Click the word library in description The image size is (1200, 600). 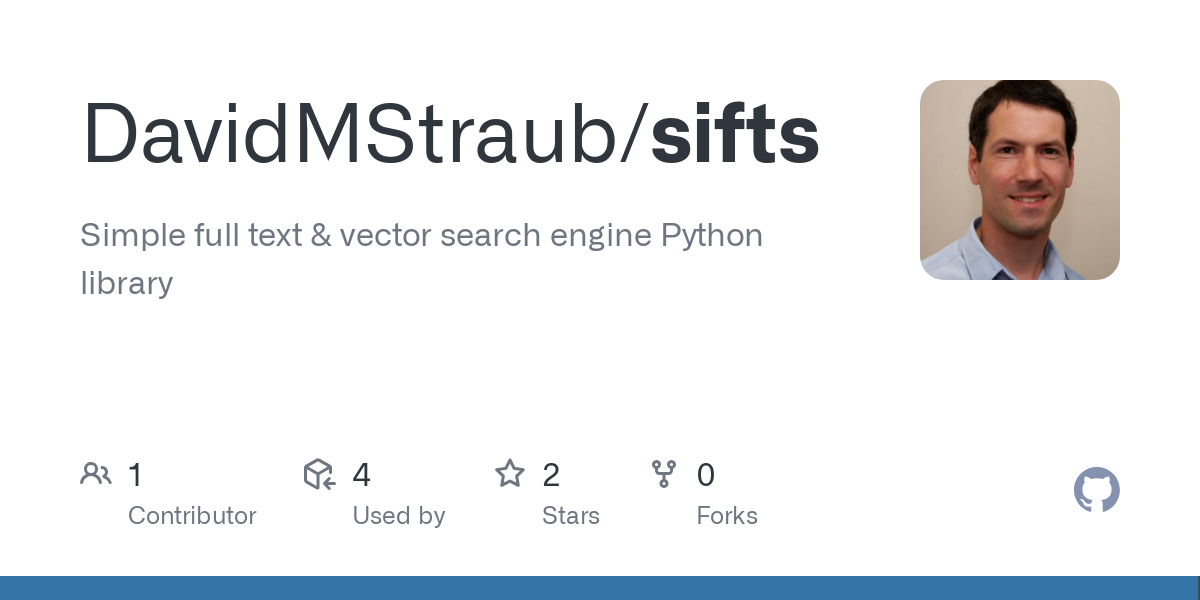click(x=126, y=283)
